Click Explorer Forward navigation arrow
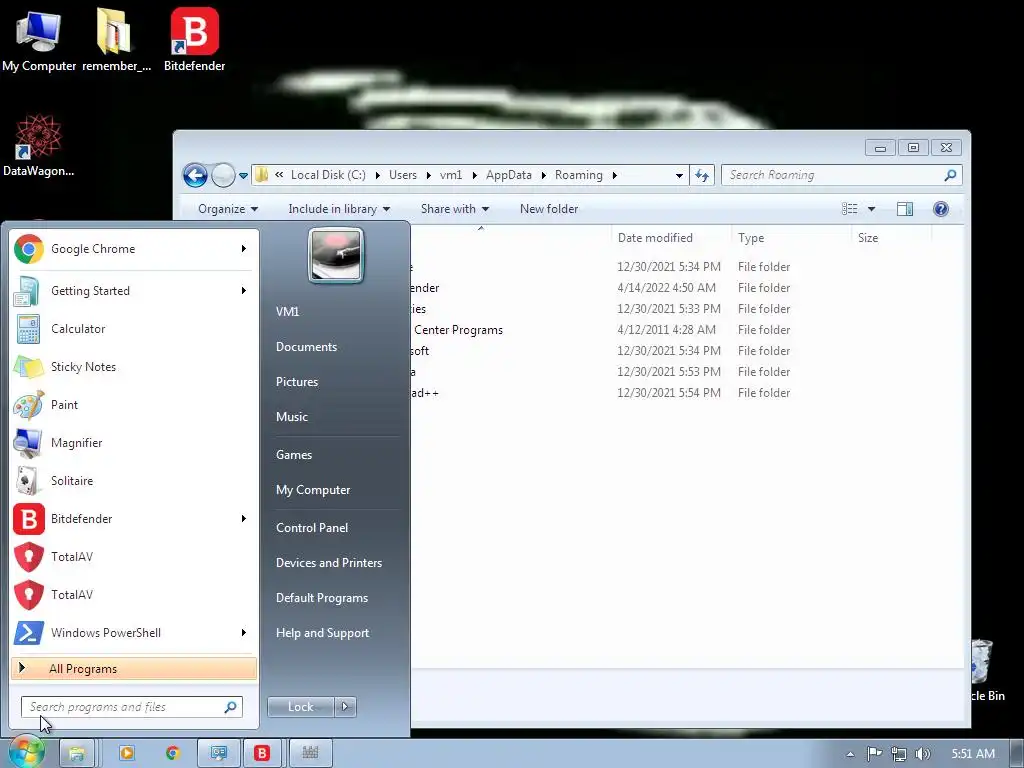Image resolution: width=1024 pixels, height=768 pixels. 223,175
